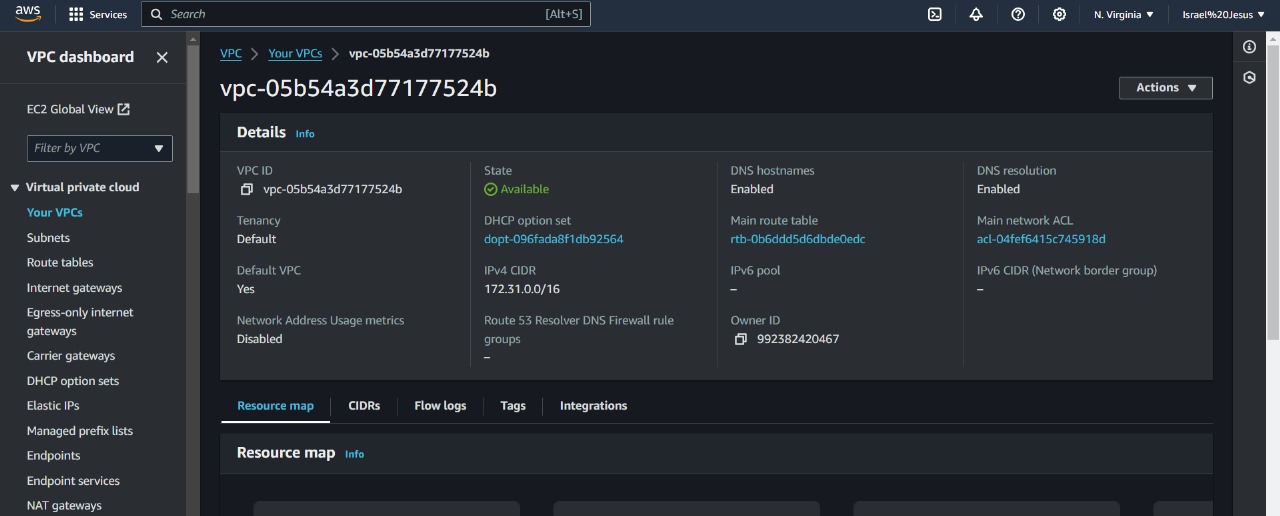1280x516 pixels.
Task: Open Details Info link
Action: point(305,134)
